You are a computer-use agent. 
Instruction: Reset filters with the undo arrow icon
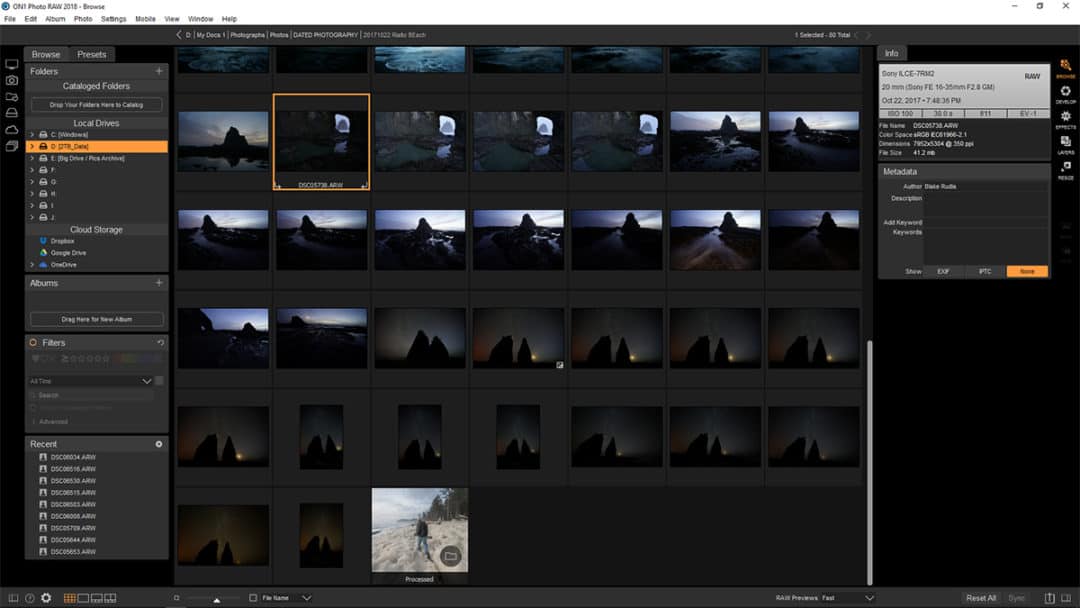click(x=160, y=342)
